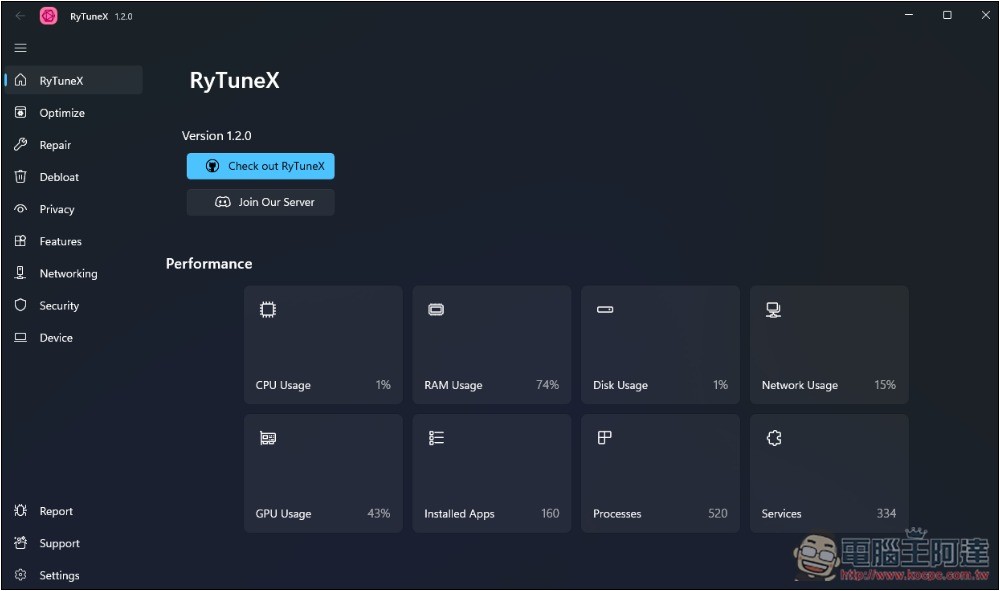Screen dimensions: 1000x591
Task: Click the Join Our Server button
Action: click(260, 202)
